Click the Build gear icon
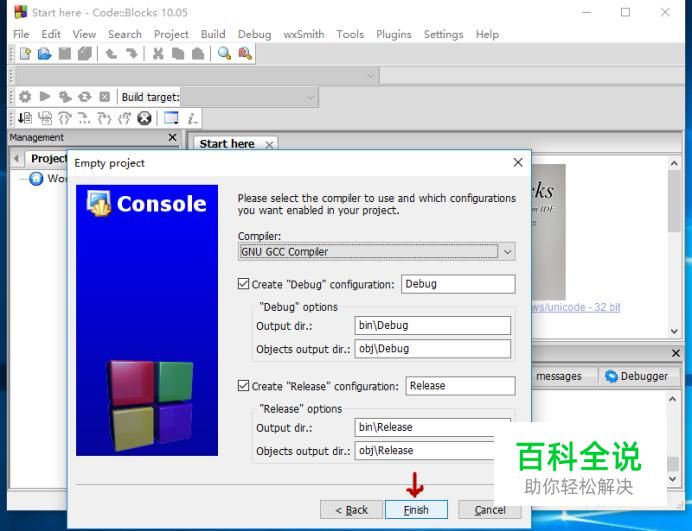Viewport: 692px width, 531px height. pyautogui.click(x=25, y=97)
